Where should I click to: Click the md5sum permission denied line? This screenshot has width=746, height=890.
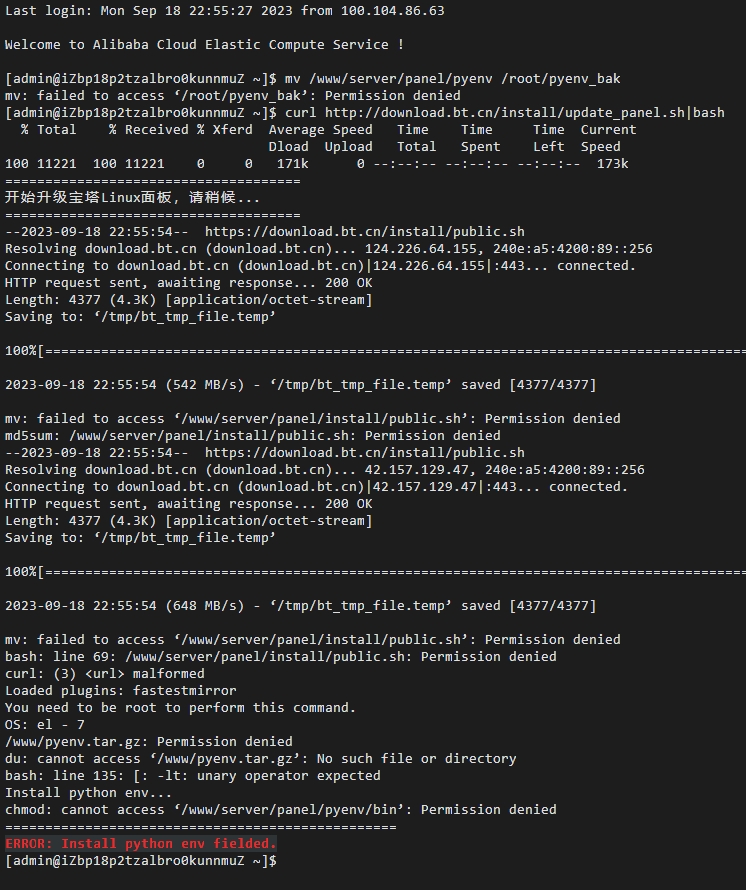pos(253,436)
